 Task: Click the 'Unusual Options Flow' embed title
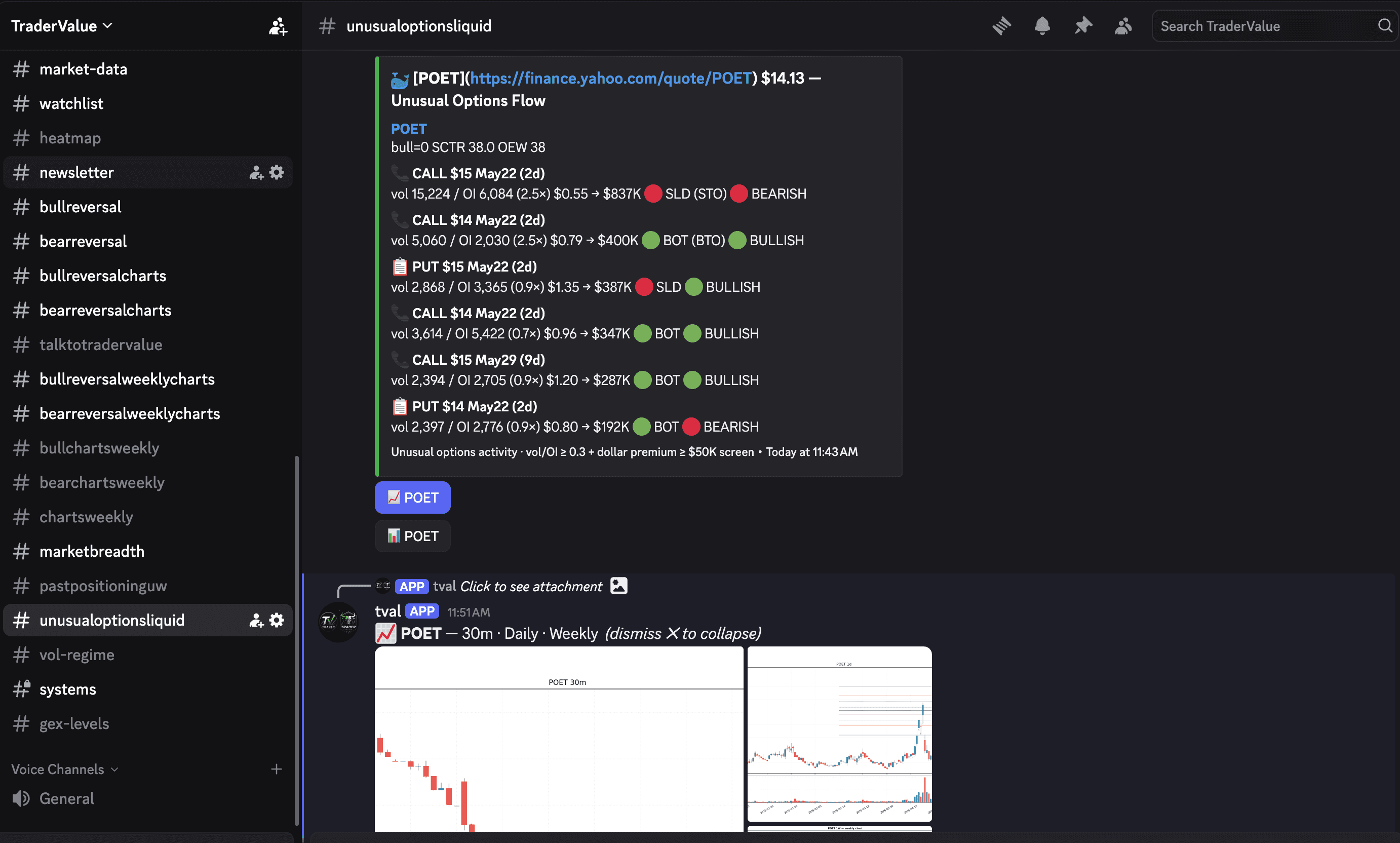pos(468,100)
